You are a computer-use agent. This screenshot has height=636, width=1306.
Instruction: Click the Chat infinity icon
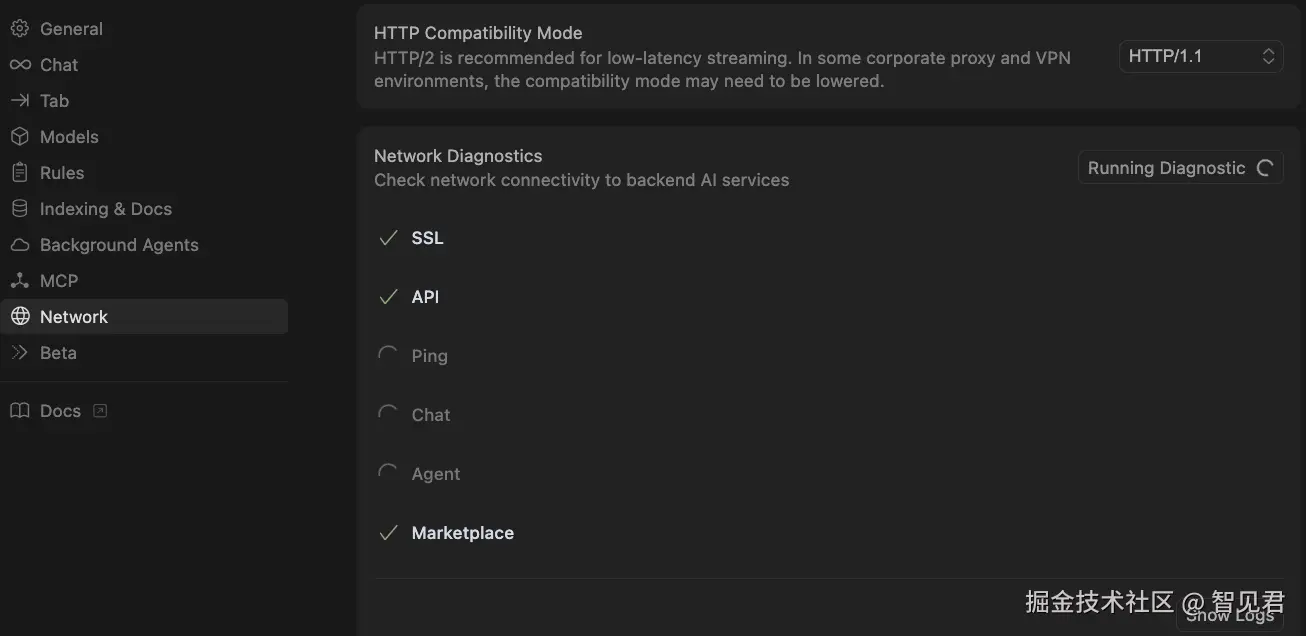(19, 65)
